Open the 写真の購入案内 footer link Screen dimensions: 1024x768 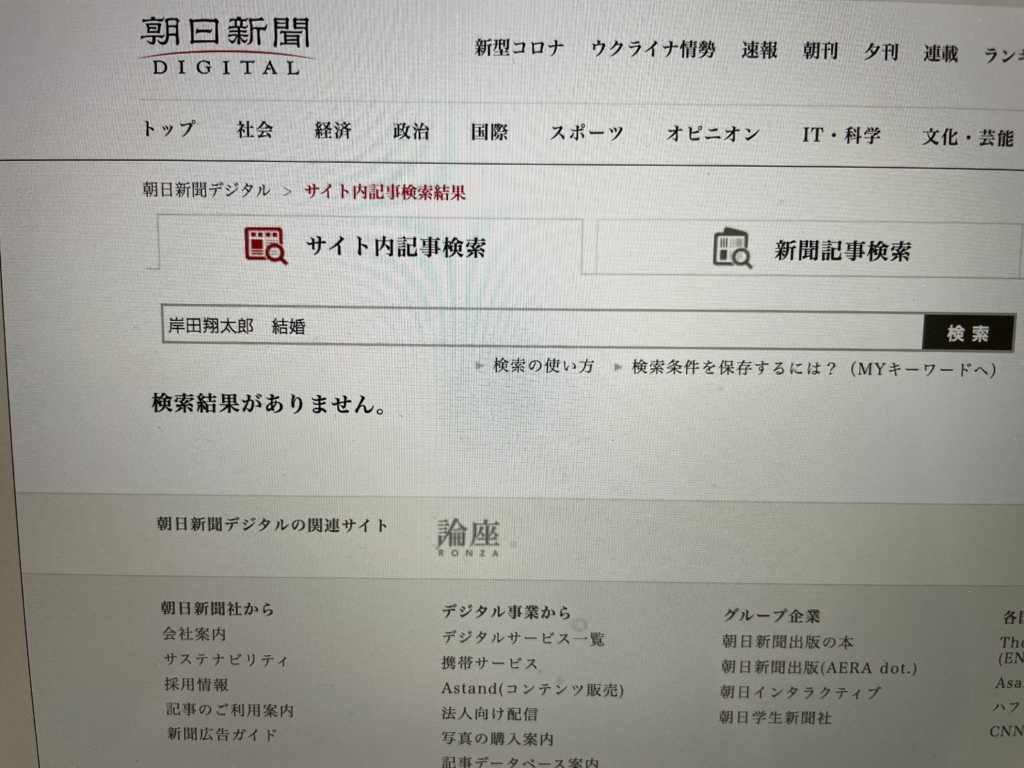pyautogui.click(x=498, y=739)
